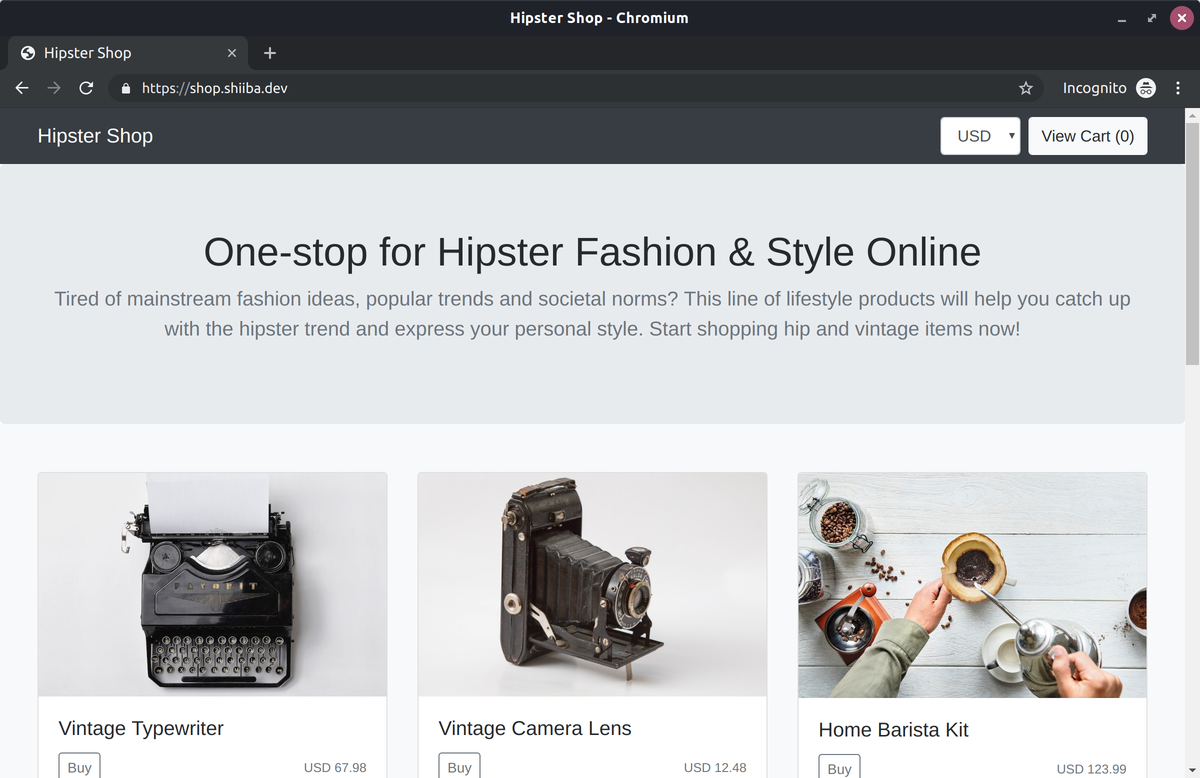Open the Chromium three-dot menu

point(1178,88)
